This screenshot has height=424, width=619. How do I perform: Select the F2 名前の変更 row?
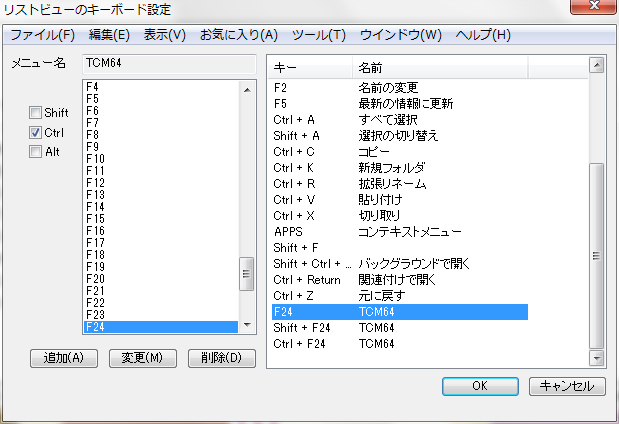(x=400, y=88)
